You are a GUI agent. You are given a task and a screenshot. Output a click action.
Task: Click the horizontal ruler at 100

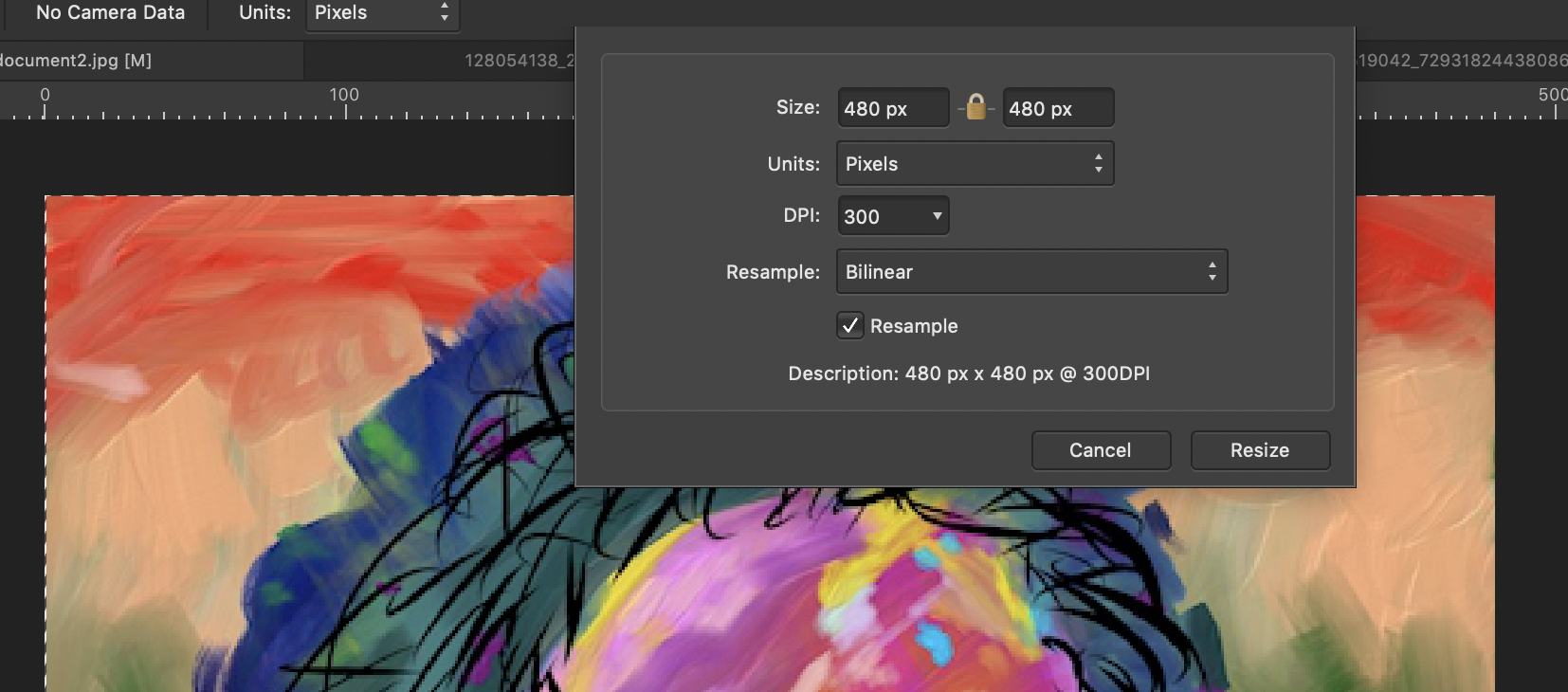pyautogui.click(x=344, y=95)
